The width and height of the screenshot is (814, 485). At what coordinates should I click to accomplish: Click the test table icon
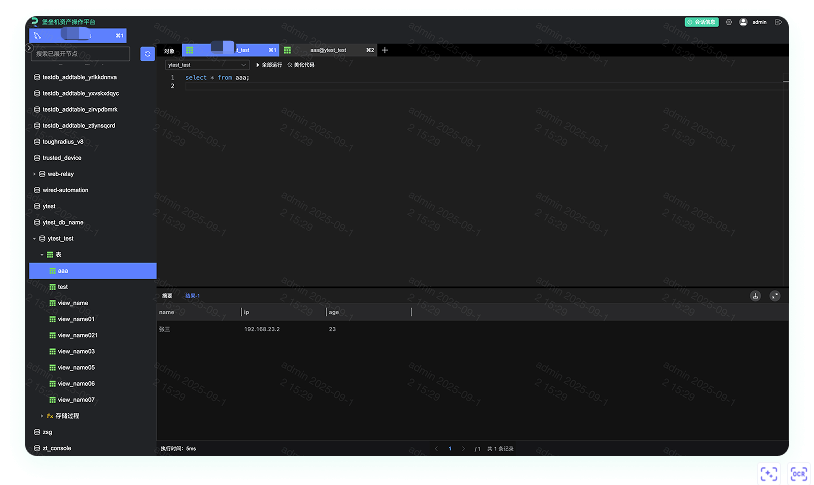[52, 287]
